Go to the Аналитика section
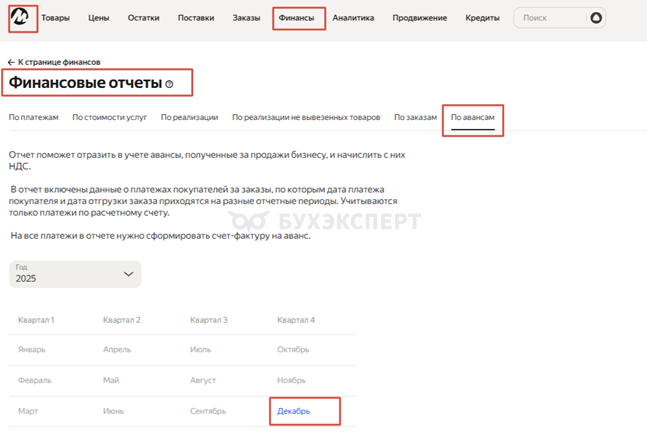This screenshot has height=444, width=647. pyautogui.click(x=353, y=18)
